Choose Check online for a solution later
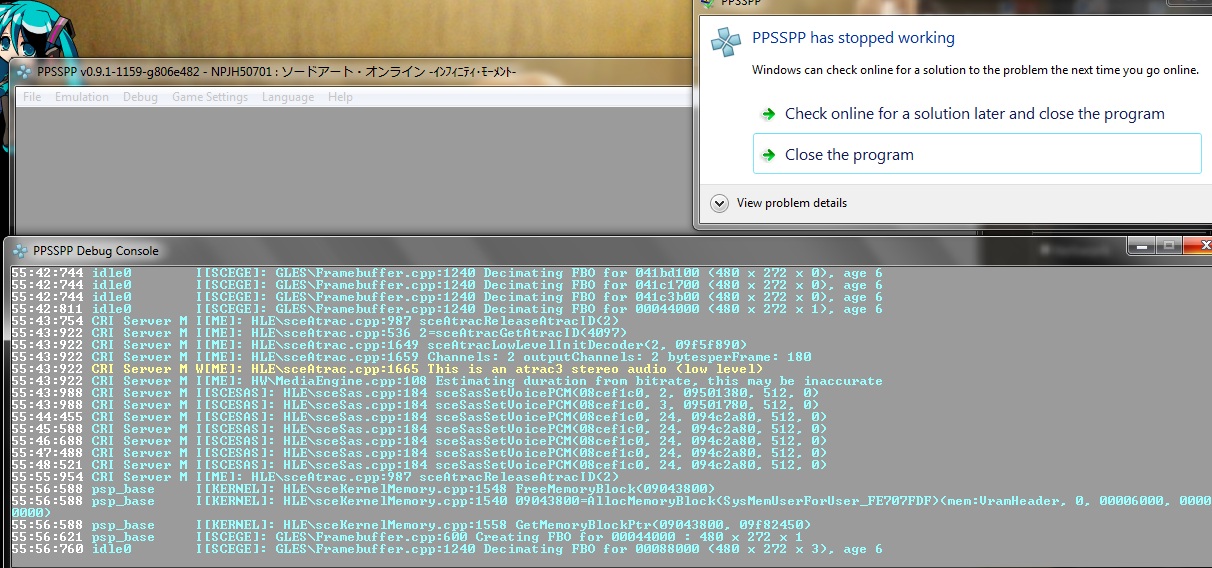The height and width of the screenshot is (568, 1212). click(974, 114)
